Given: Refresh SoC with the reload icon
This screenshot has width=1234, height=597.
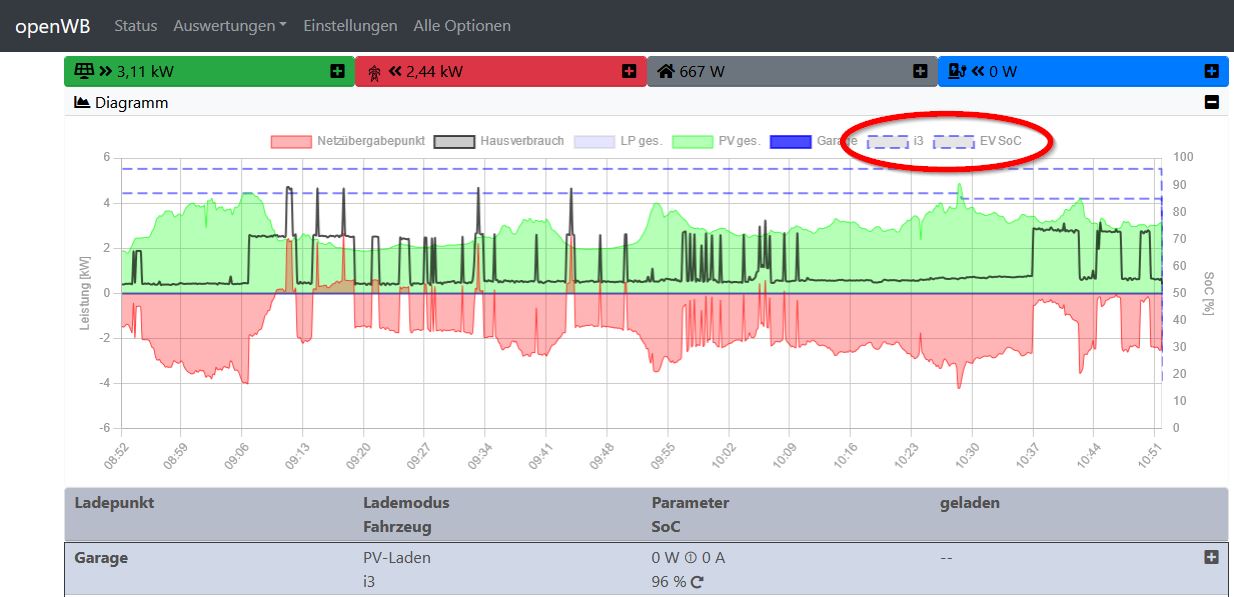Looking at the screenshot, I should click(697, 581).
